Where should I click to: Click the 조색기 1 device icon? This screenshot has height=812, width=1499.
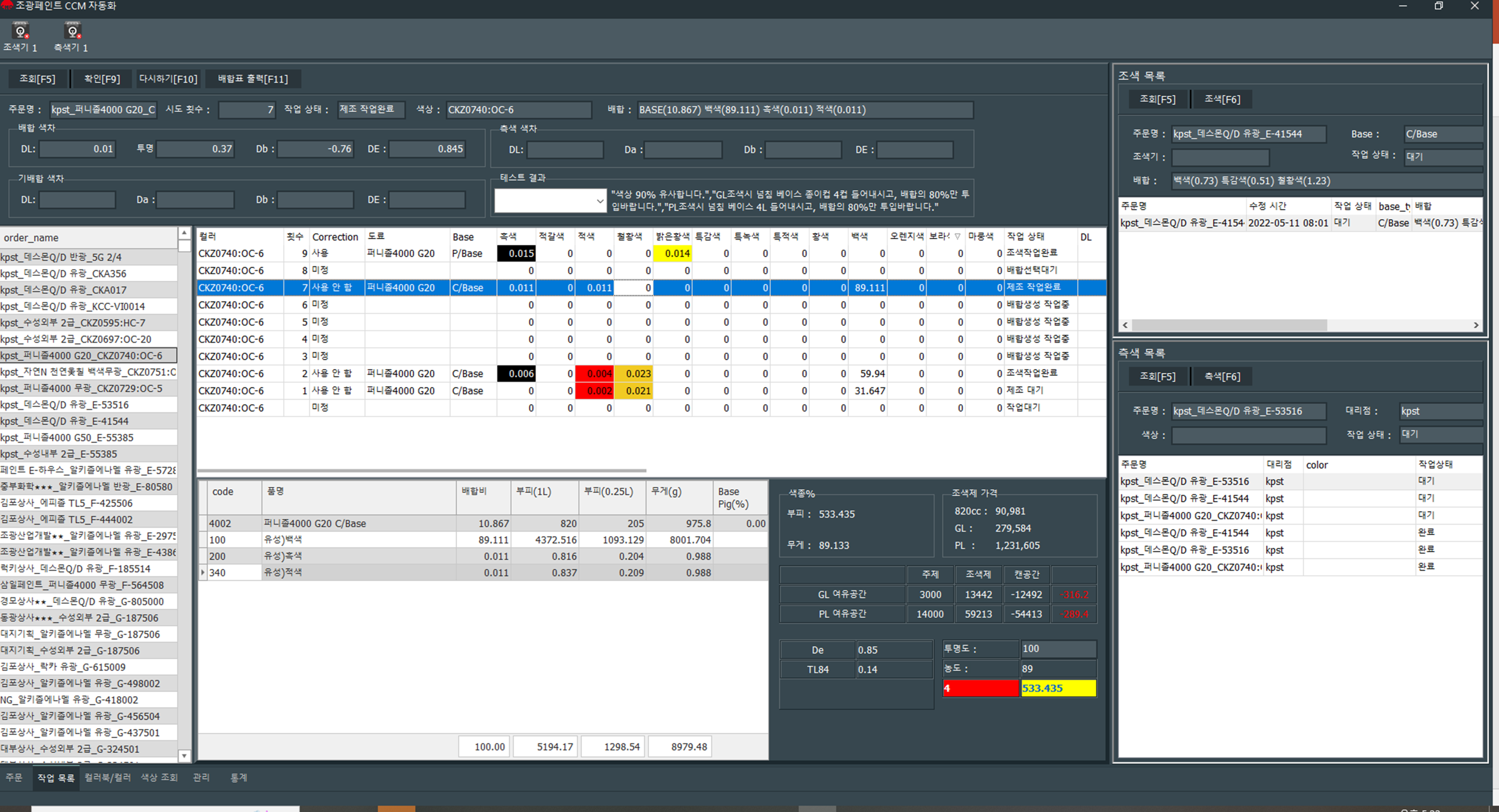20,31
